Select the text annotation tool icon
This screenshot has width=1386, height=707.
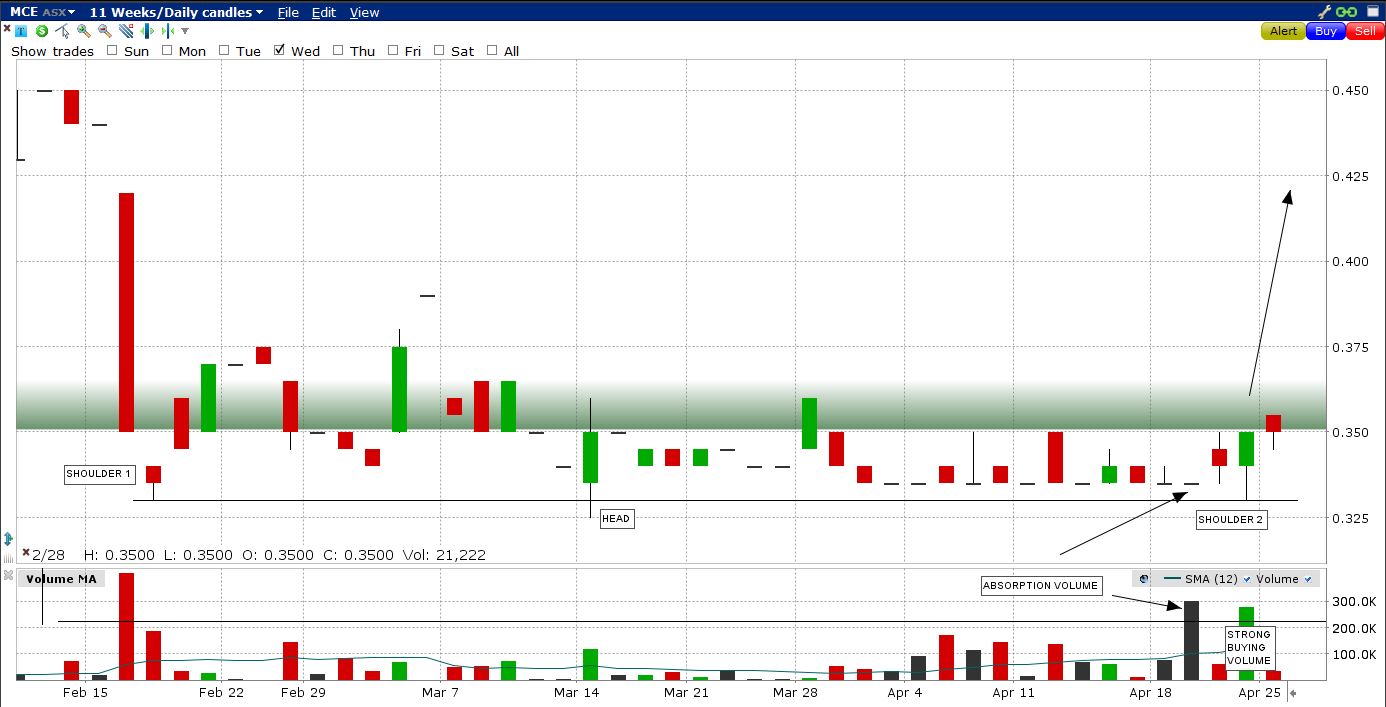pos(21,31)
